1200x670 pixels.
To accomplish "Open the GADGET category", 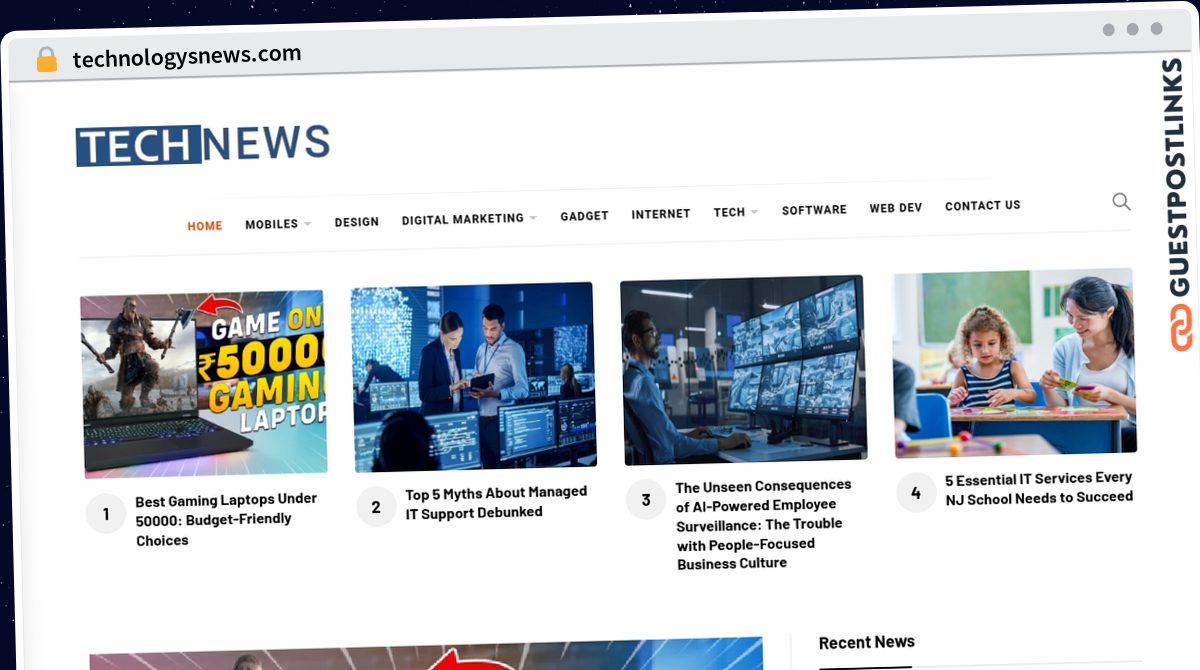I will pos(584,216).
